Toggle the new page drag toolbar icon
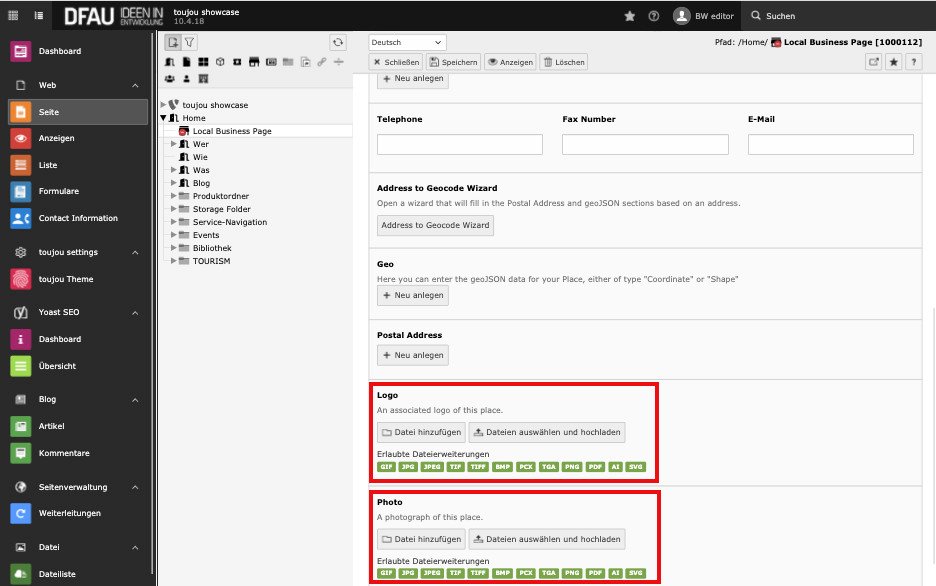 pyautogui.click(x=173, y=42)
